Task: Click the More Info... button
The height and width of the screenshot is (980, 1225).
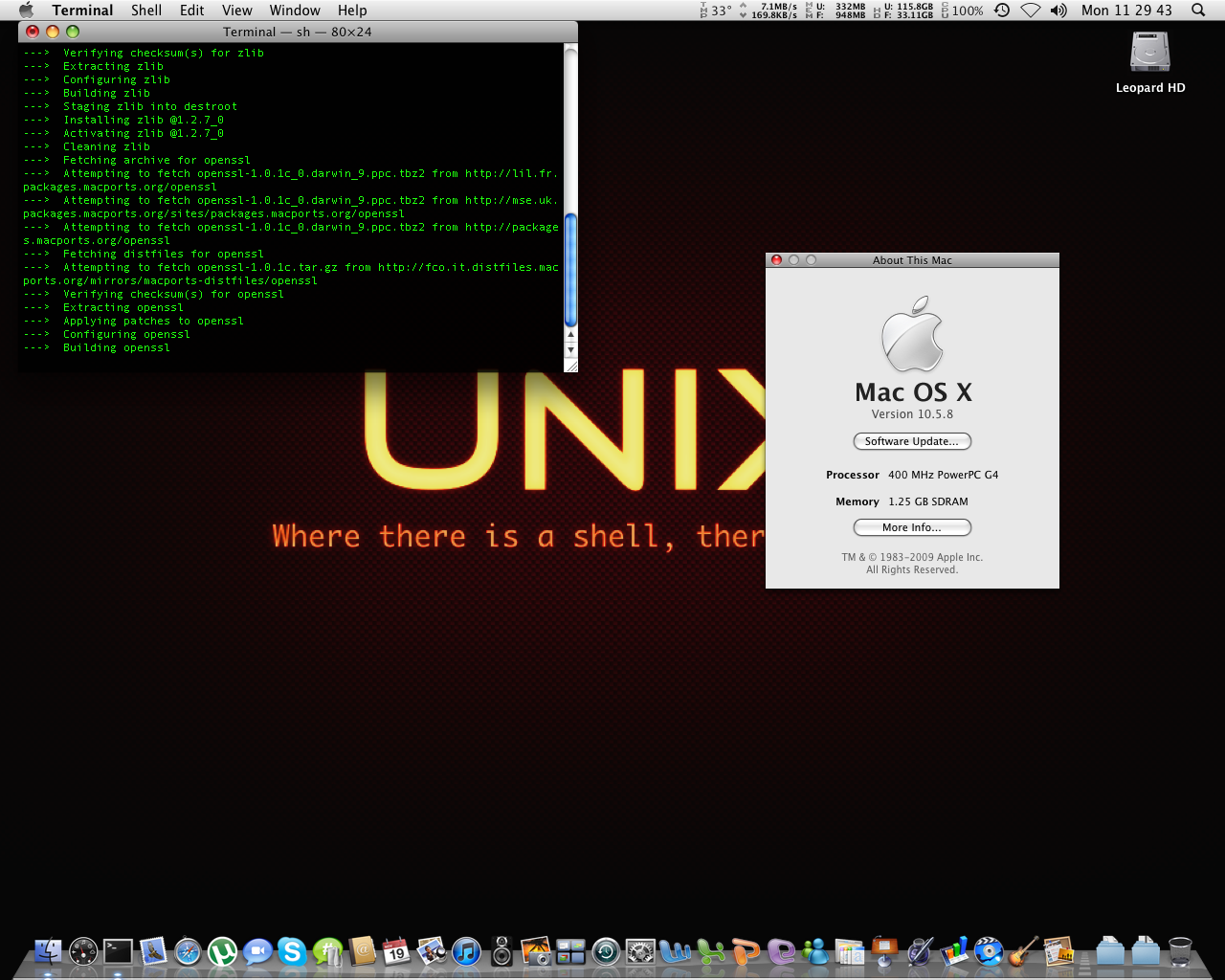Action: (x=912, y=527)
